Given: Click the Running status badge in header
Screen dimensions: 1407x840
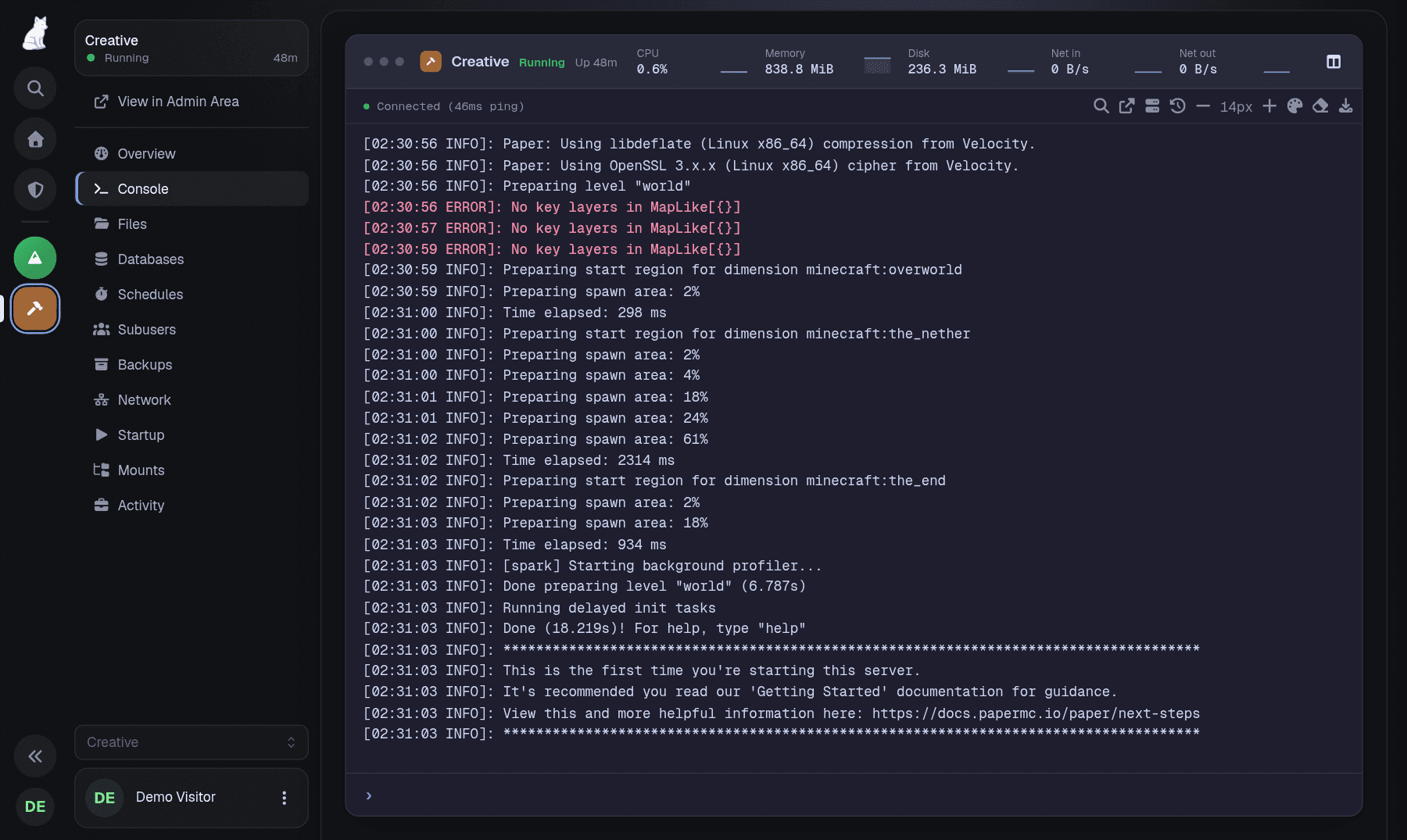Looking at the screenshot, I should 542,63.
